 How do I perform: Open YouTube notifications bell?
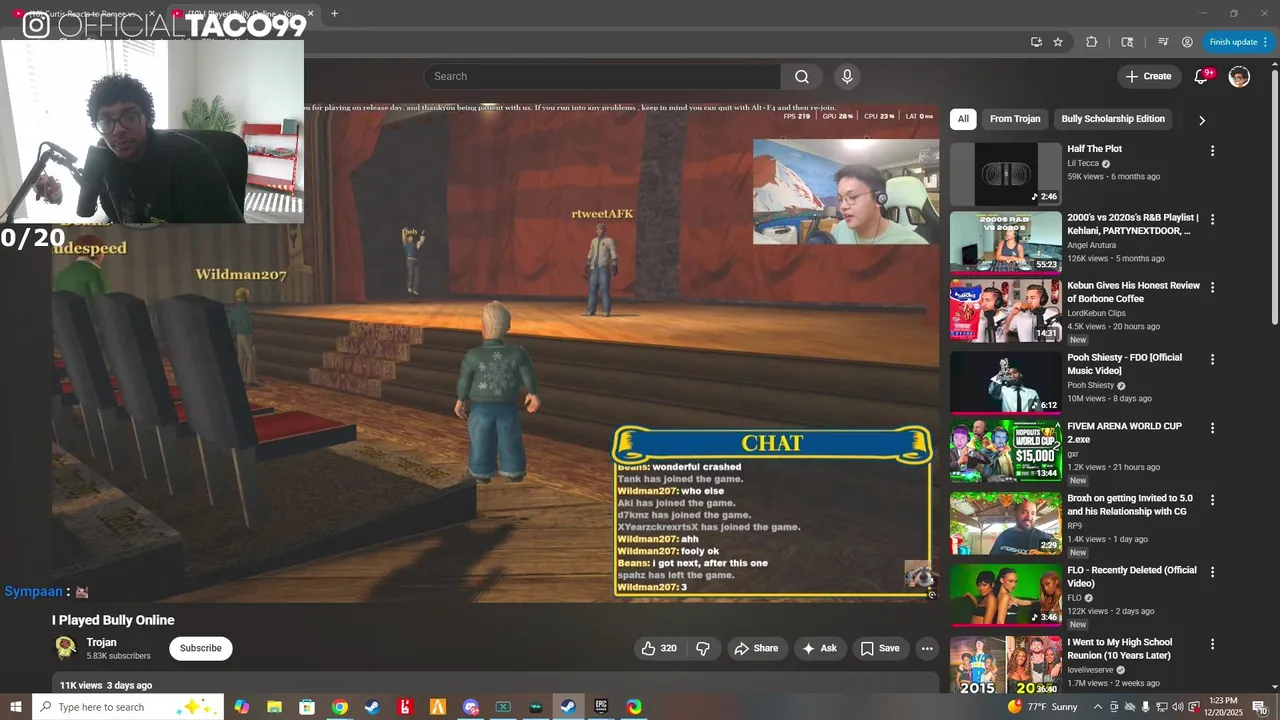(x=1202, y=77)
